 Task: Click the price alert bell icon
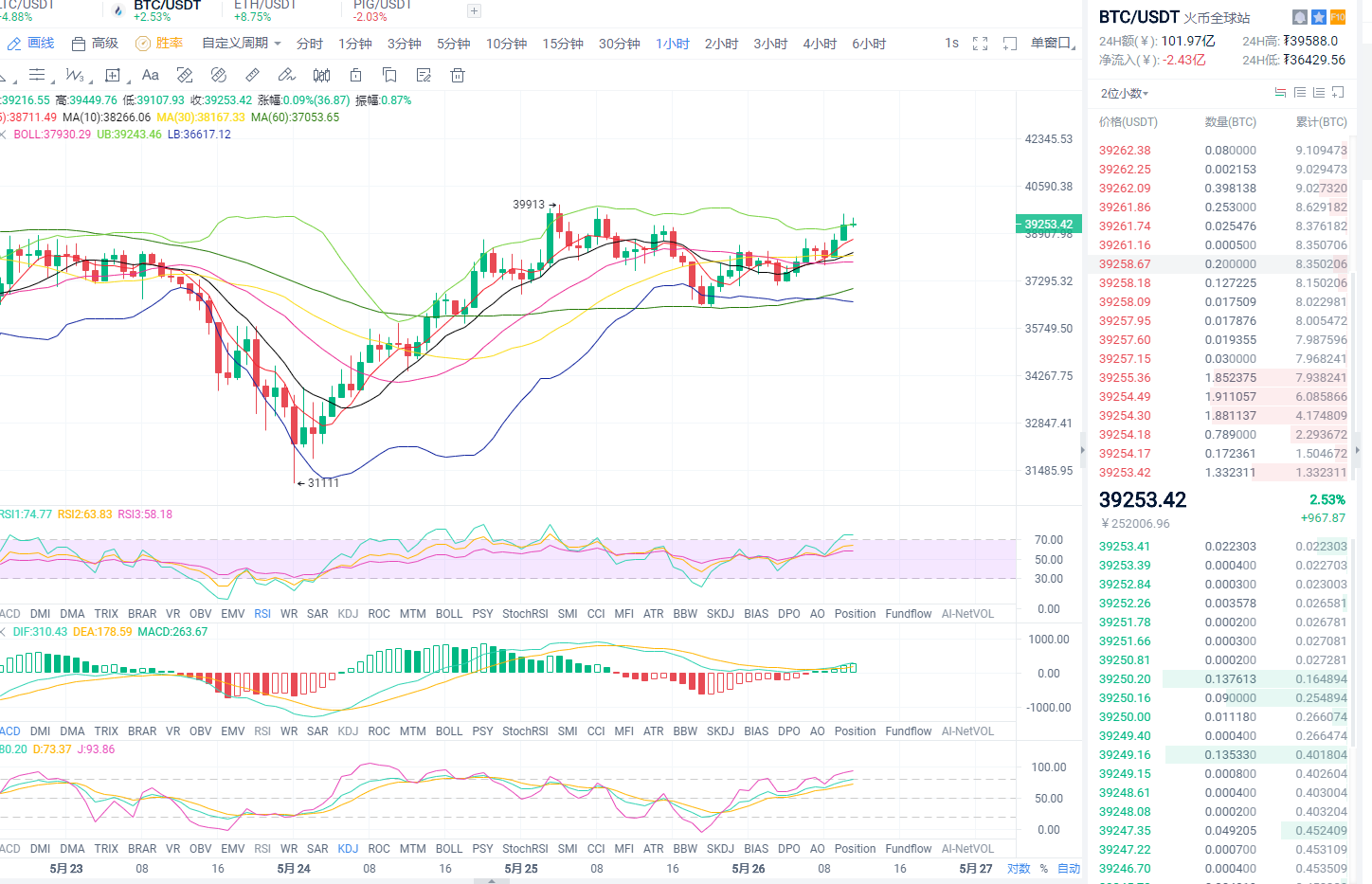[1300, 17]
